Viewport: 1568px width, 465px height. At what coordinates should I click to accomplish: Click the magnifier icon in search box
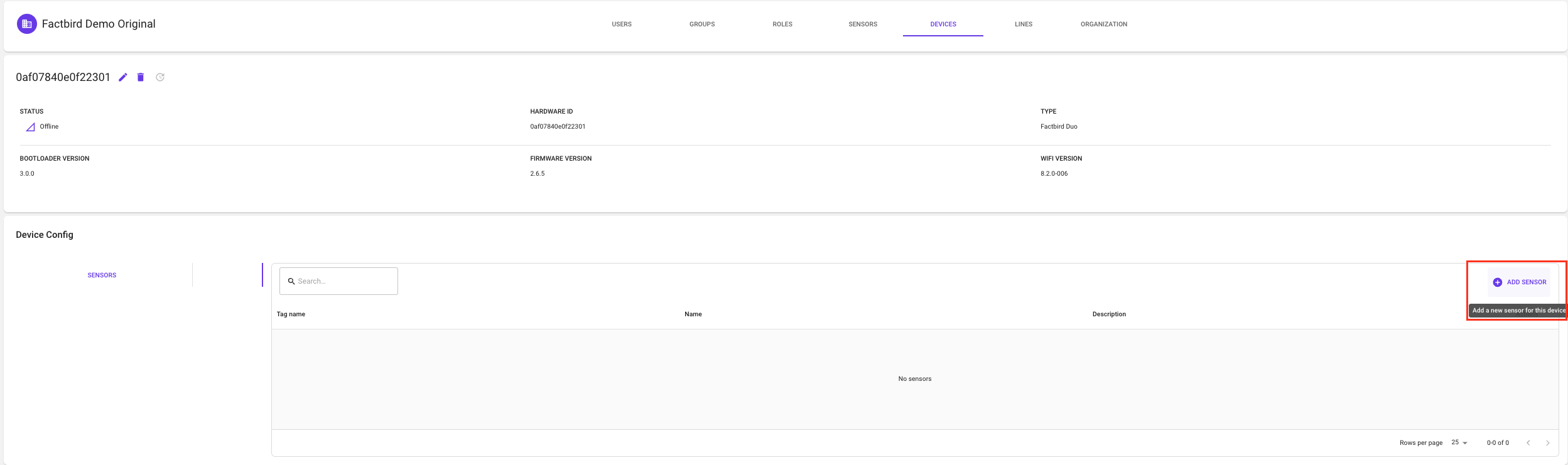[291, 281]
